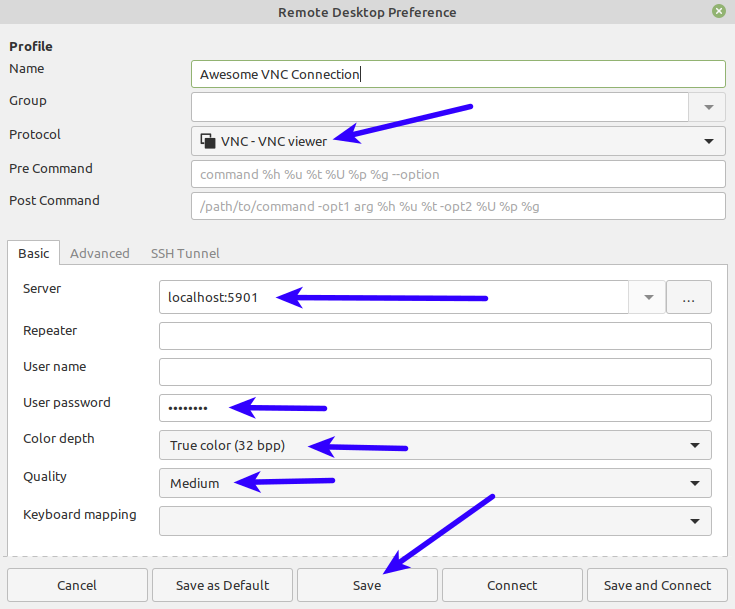
Task: Click the Save as Default button
Action: click(222, 585)
